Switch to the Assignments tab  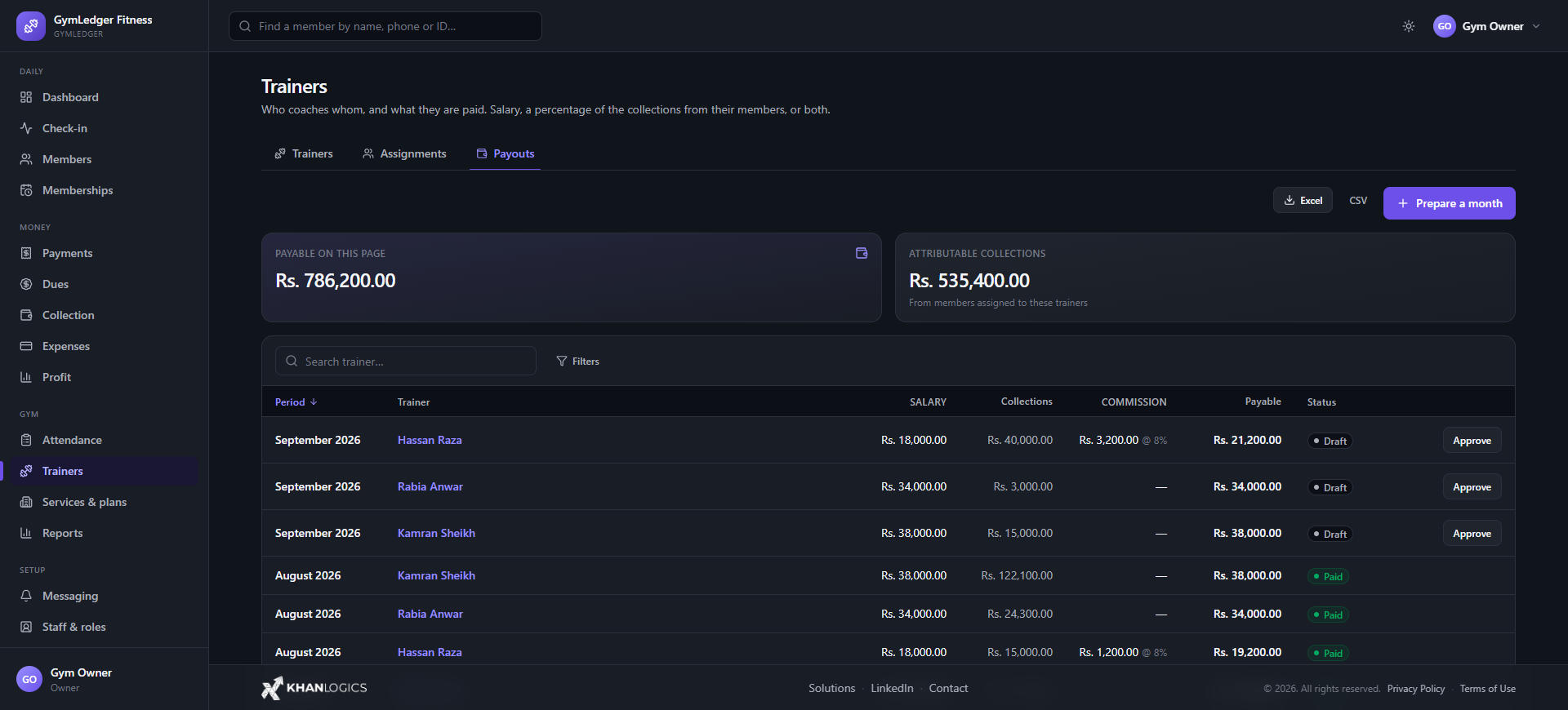[405, 153]
